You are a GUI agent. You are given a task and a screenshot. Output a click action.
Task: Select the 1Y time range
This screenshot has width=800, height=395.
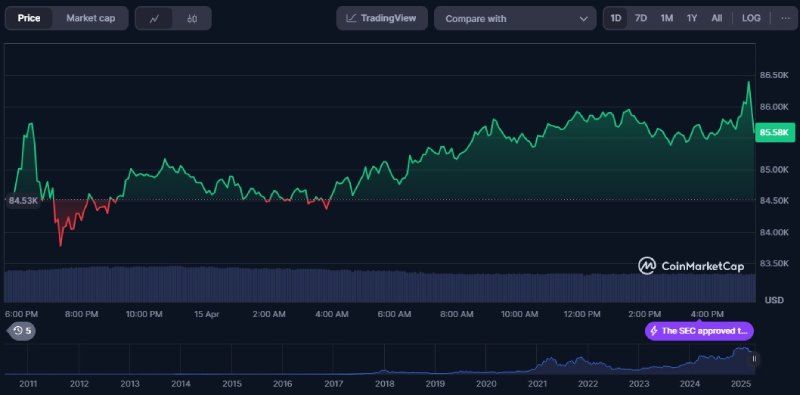[692, 18]
